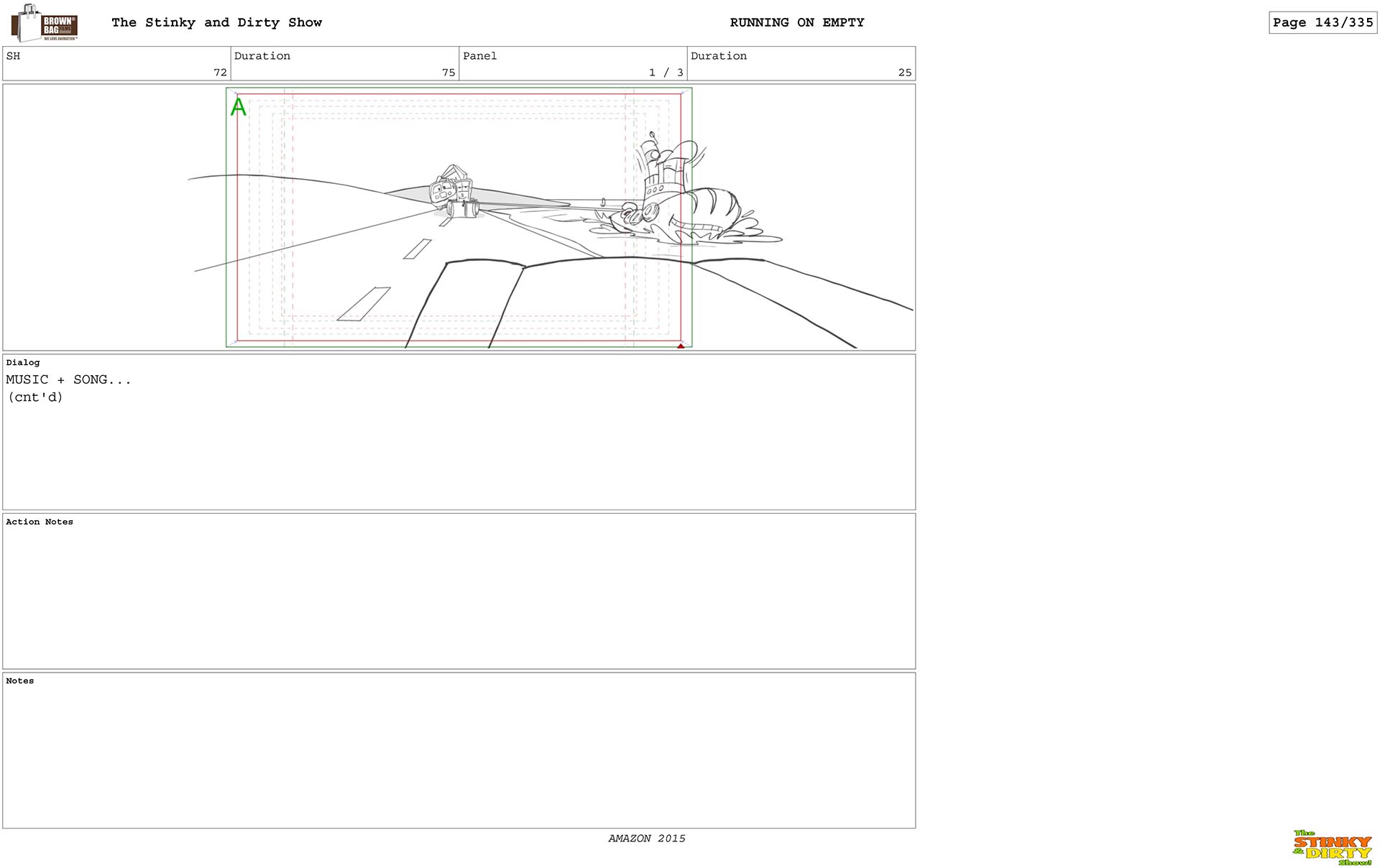1380x868 pixels.
Task: Click the SH field showing 72
Action: pyautogui.click(x=116, y=64)
